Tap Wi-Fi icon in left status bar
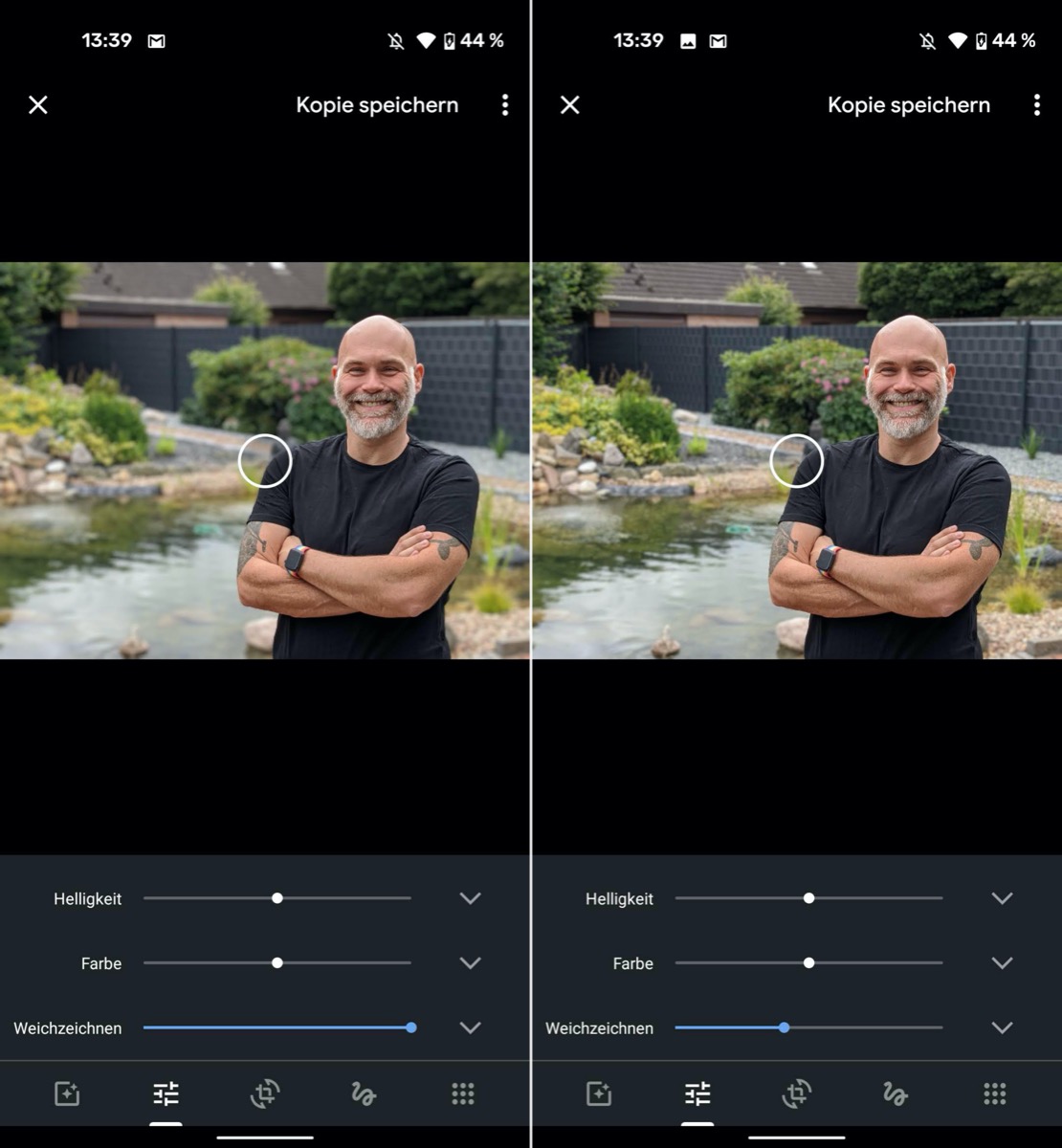 coord(426,41)
